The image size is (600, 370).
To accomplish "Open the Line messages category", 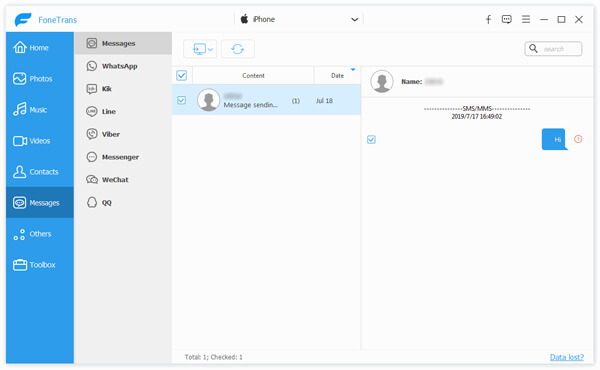I will point(123,111).
